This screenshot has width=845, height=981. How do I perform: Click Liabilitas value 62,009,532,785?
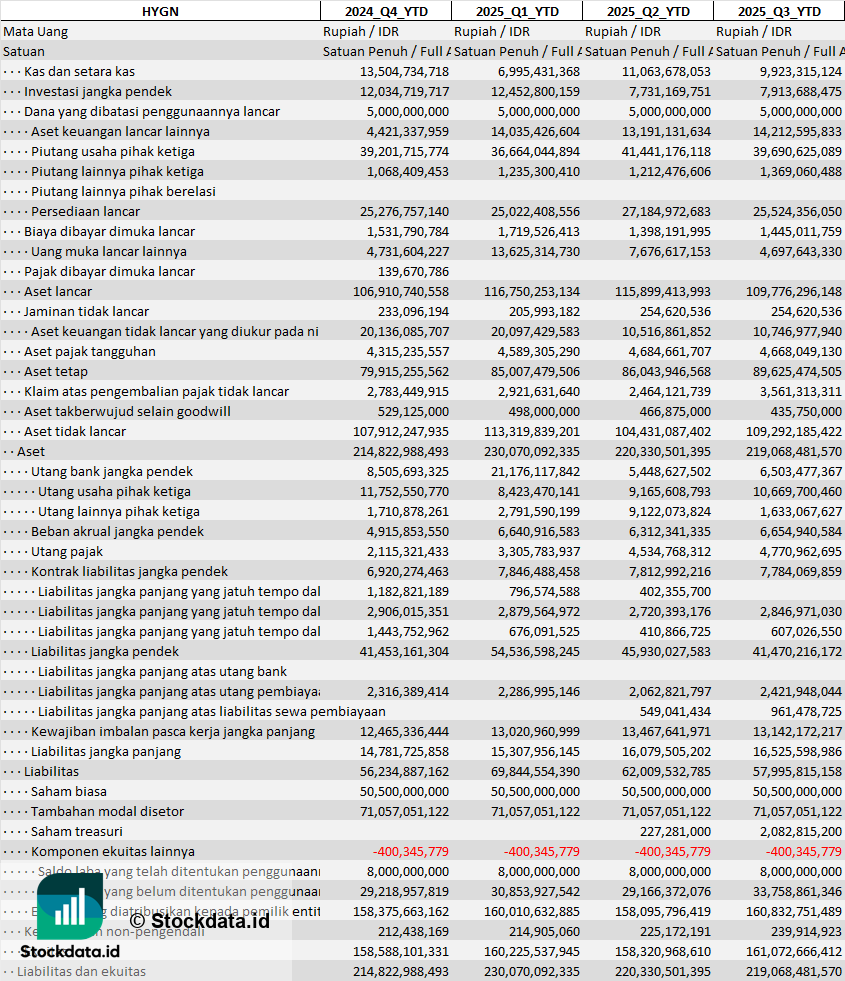666,772
